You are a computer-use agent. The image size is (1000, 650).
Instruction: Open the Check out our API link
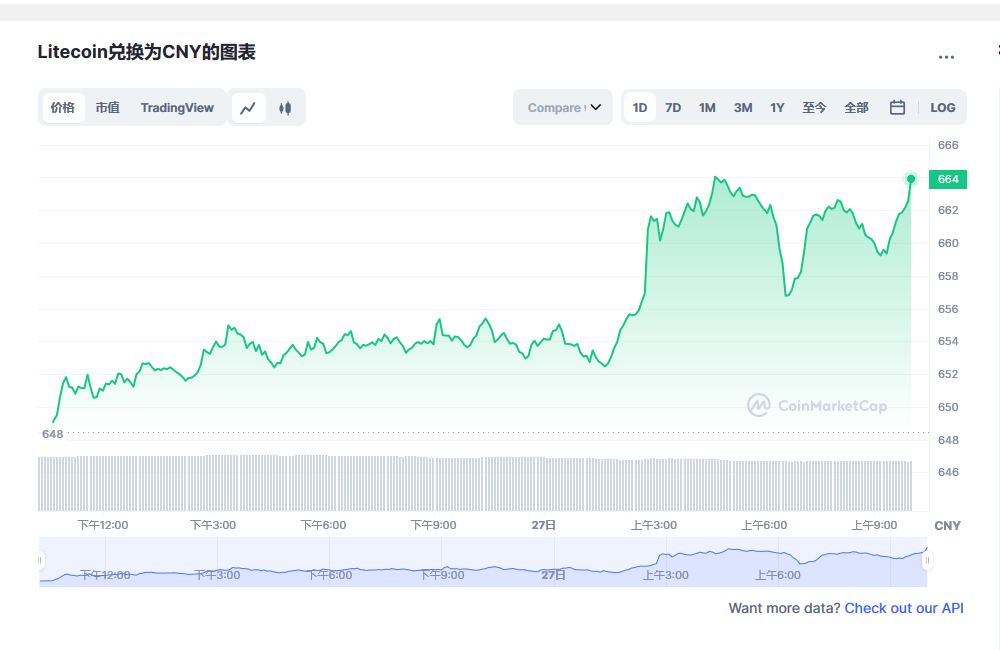click(904, 608)
